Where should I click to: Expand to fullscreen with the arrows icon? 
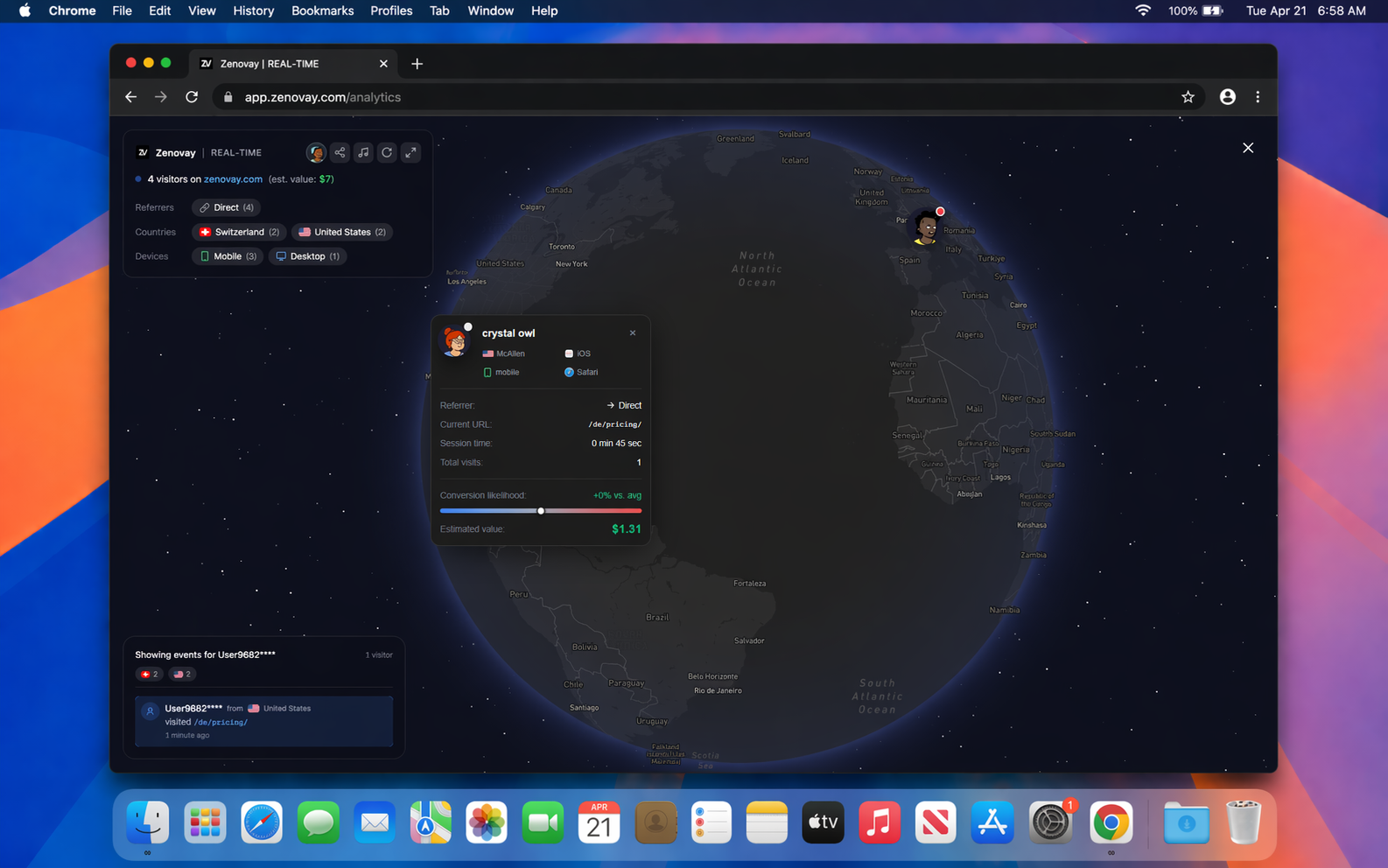pos(410,152)
